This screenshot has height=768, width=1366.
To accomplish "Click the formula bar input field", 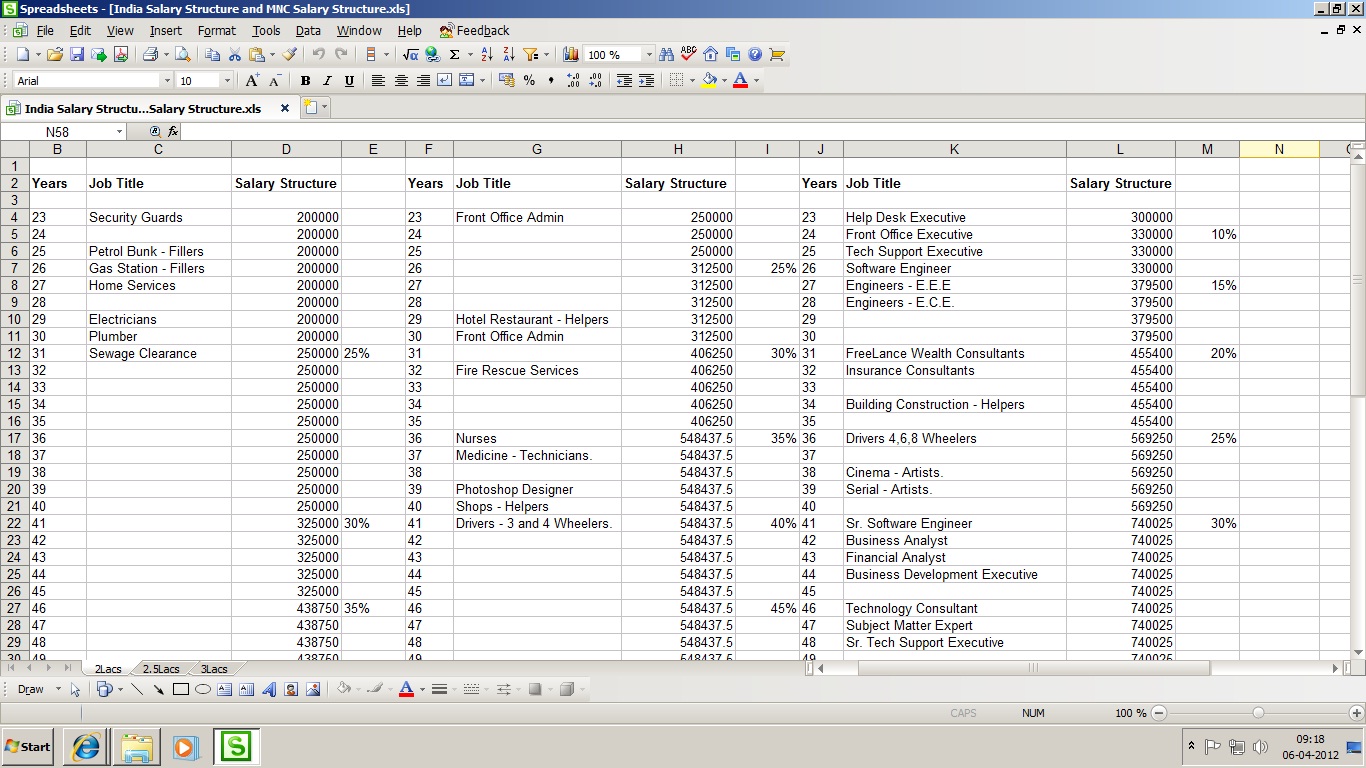I will tap(773, 132).
